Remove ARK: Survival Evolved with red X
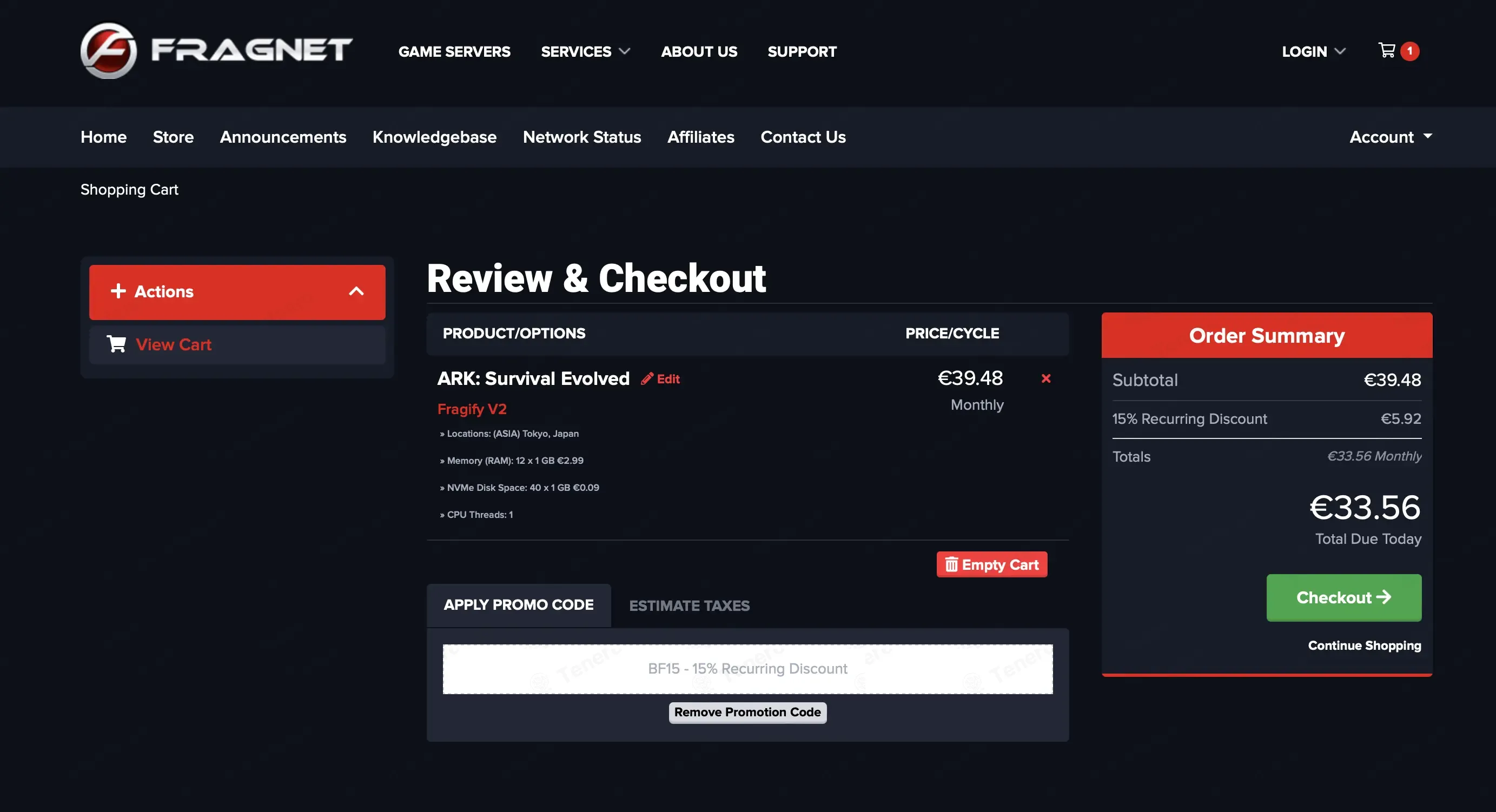The image size is (1496, 812). tap(1045, 378)
